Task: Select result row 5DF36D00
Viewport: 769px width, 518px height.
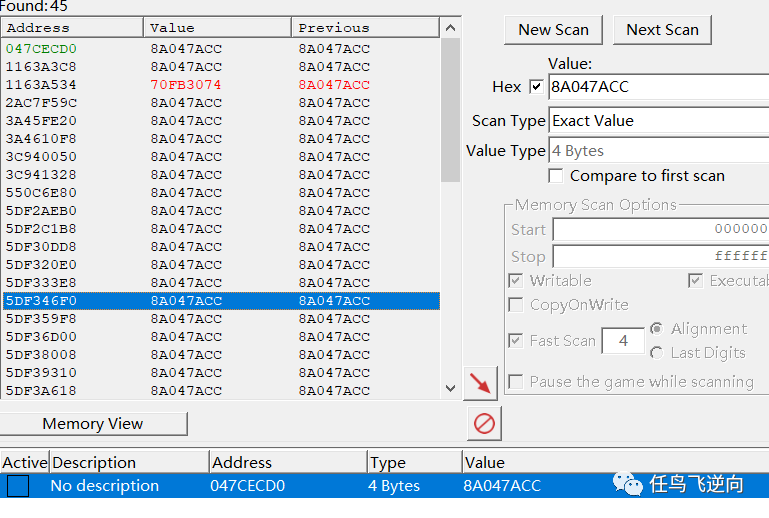Action: [221, 337]
